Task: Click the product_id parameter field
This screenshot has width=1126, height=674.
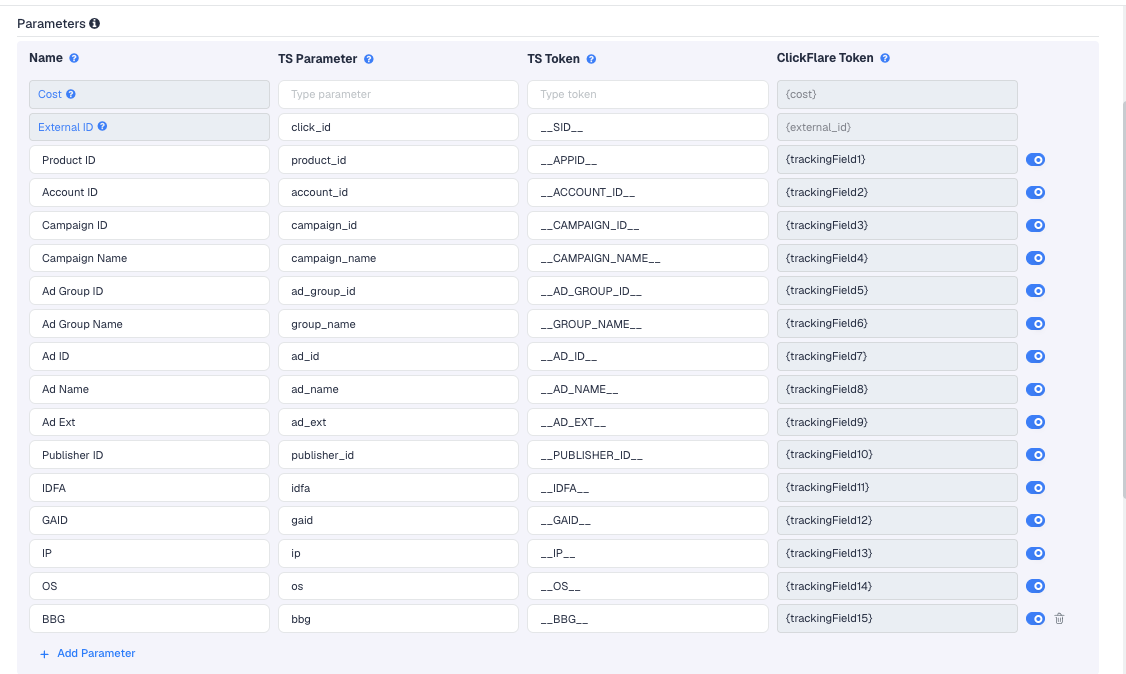Action: [399, 160]
